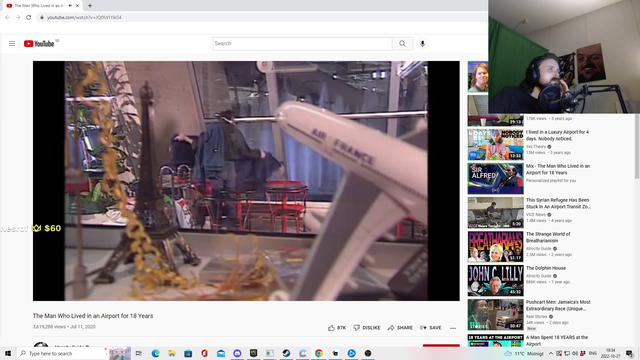Open 'Mix - The Man Who Lived in an Airport' link
The height and width of the screenshot is (360, 640).
(558, 169)
